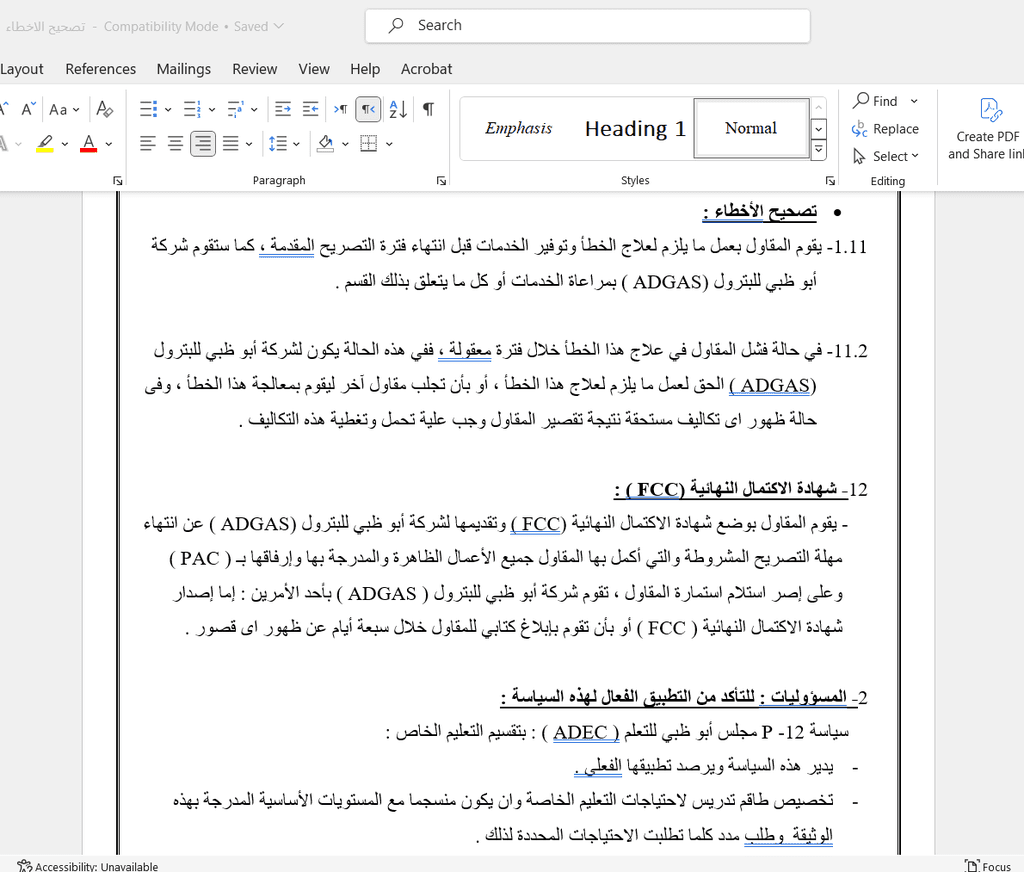Expand the Bullets library dropdown

click(x=168, y=109)
